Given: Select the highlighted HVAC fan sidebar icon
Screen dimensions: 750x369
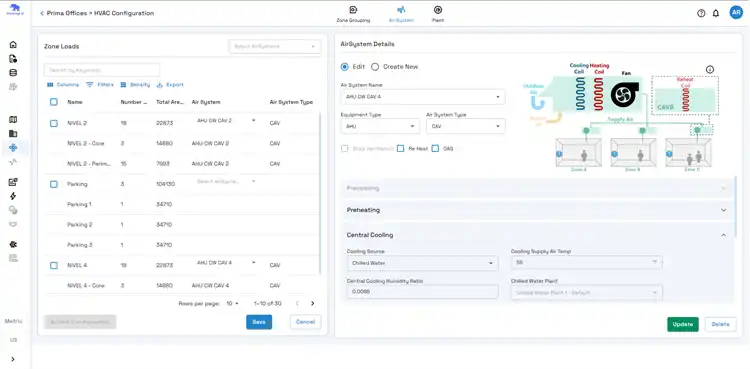Looking at the screenshot, I should tap(13, 147).
